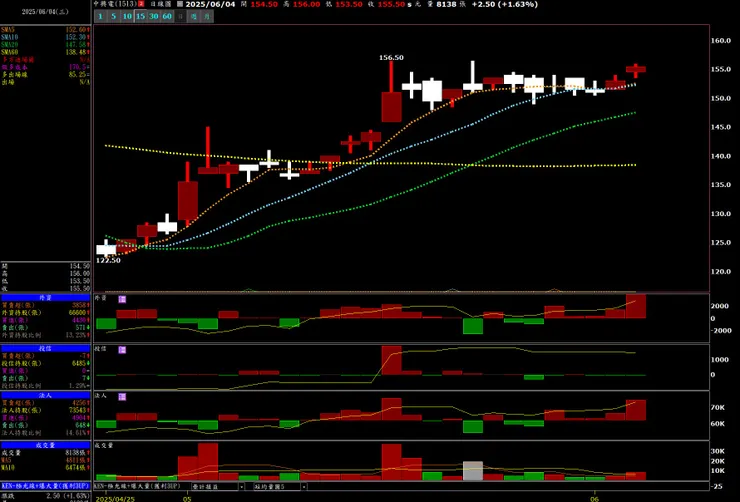Click the purple icon in 投信 chart pane
The width and height of the screenshot is (740, 502).
(x=122, y=350)
